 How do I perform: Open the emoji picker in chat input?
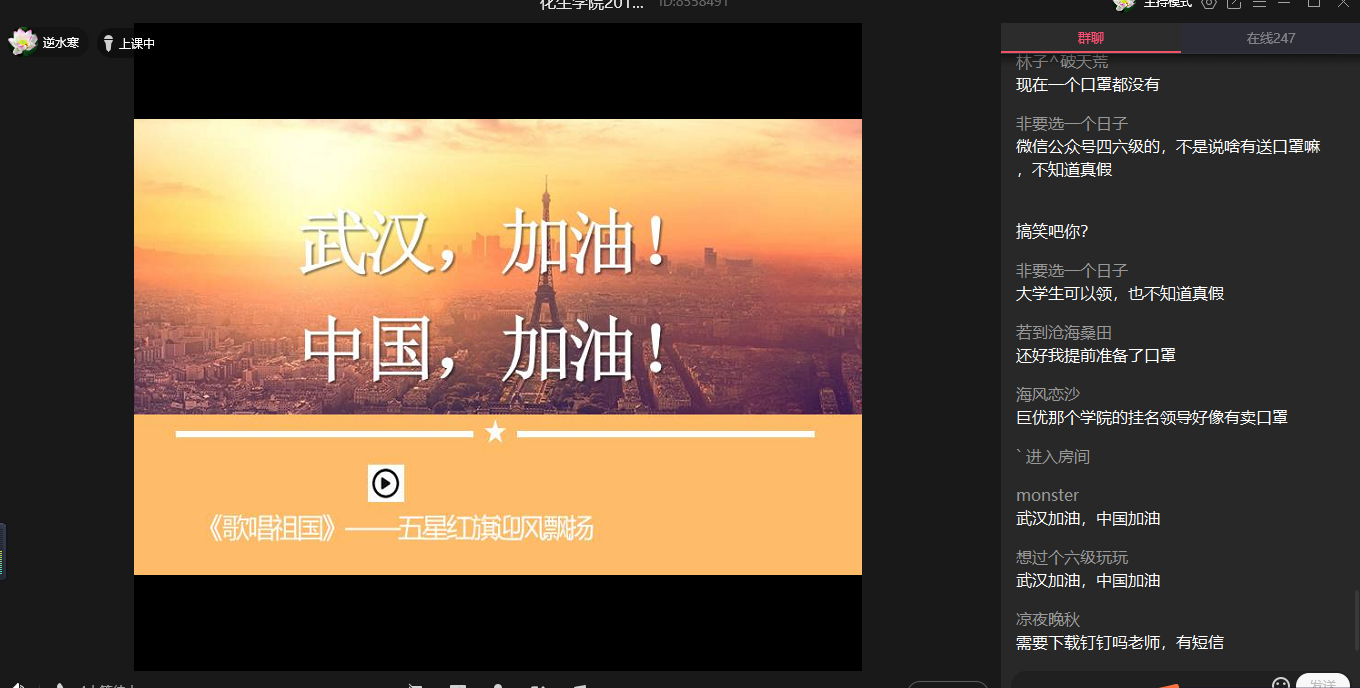1280,683
